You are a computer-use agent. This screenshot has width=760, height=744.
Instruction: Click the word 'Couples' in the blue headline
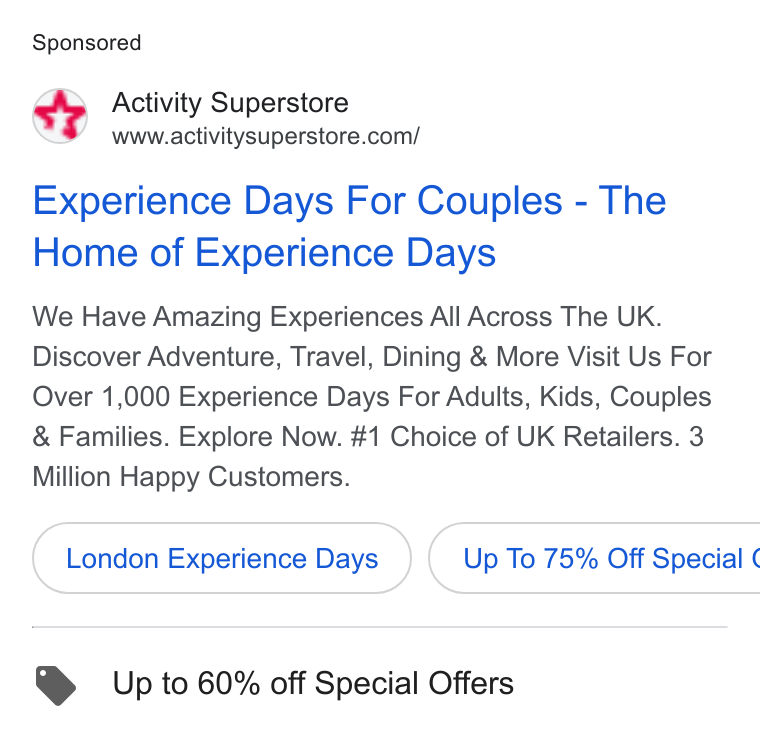coord(490,202)
